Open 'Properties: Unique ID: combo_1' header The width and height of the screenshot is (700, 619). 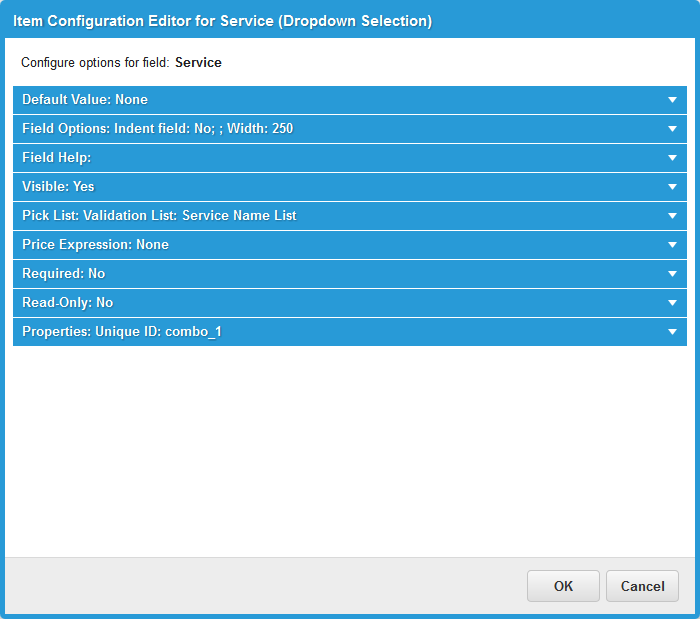[x=121, y=332]
